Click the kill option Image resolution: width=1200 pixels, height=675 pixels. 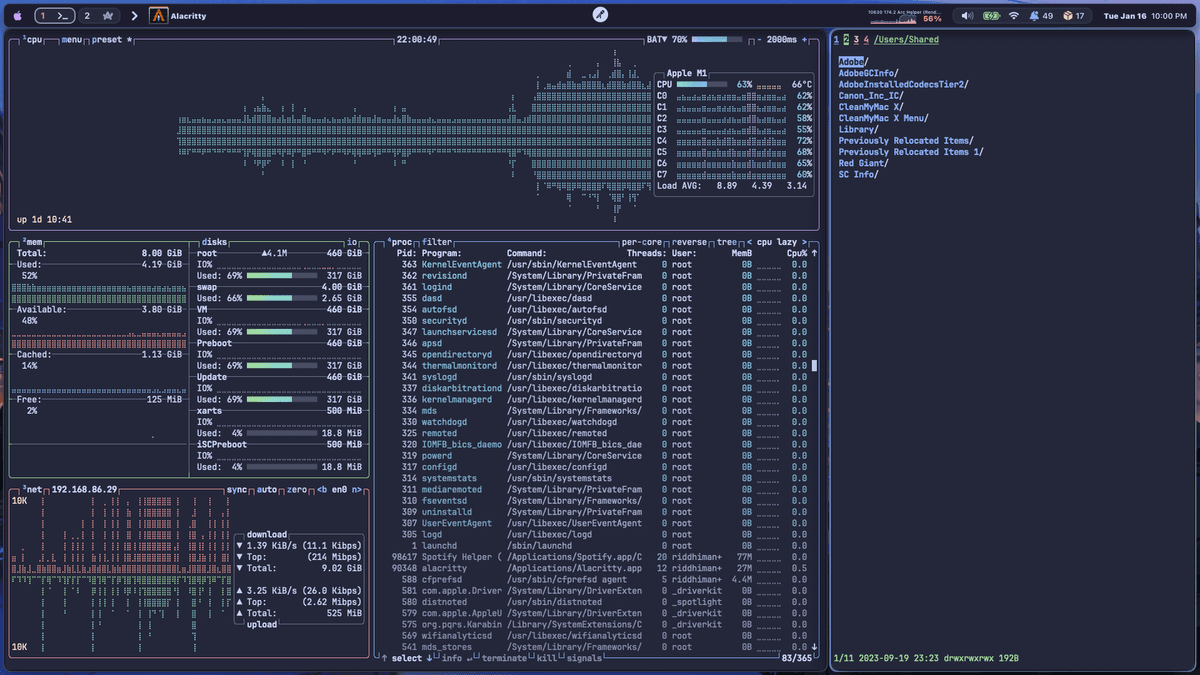(x=547, y=658)
